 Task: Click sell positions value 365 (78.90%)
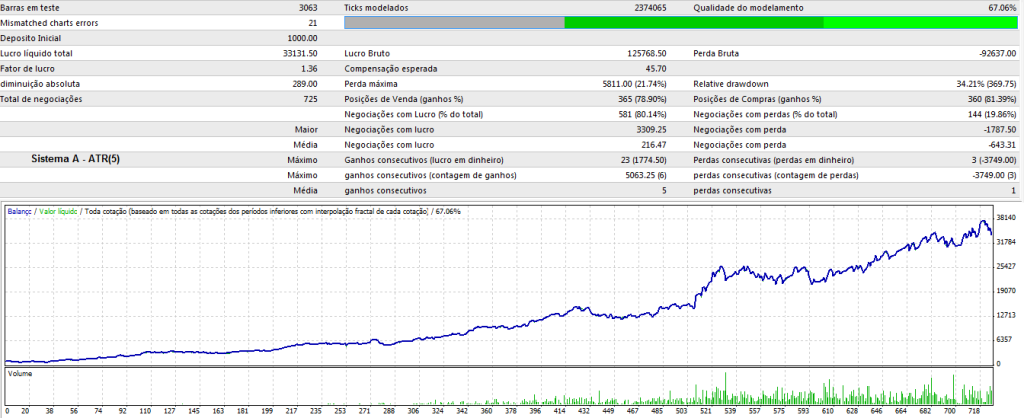[x=641, y=99]
